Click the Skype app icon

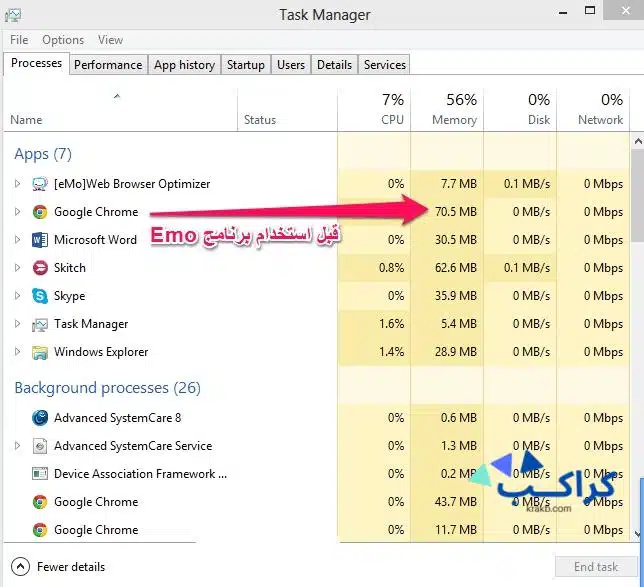click(x=40, y=296)
